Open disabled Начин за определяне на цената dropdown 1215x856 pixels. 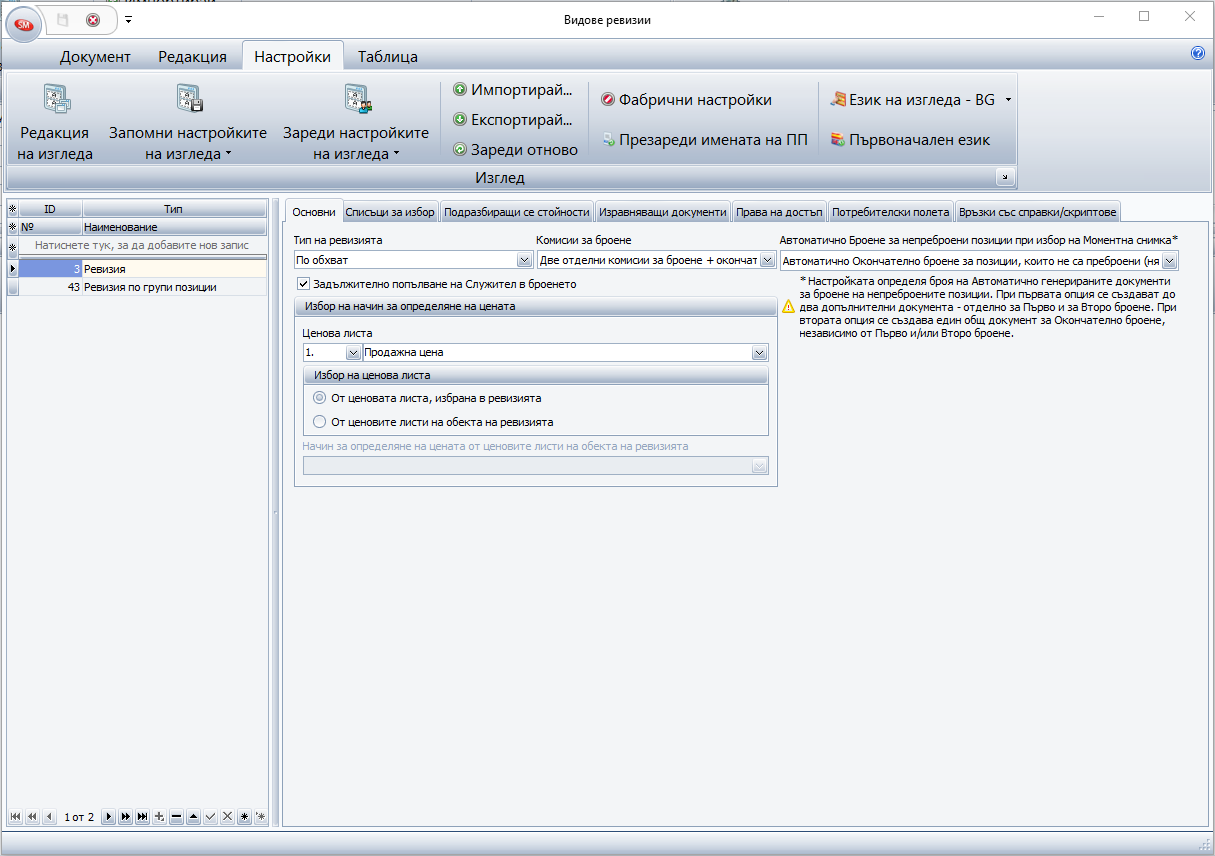[760, 465]
